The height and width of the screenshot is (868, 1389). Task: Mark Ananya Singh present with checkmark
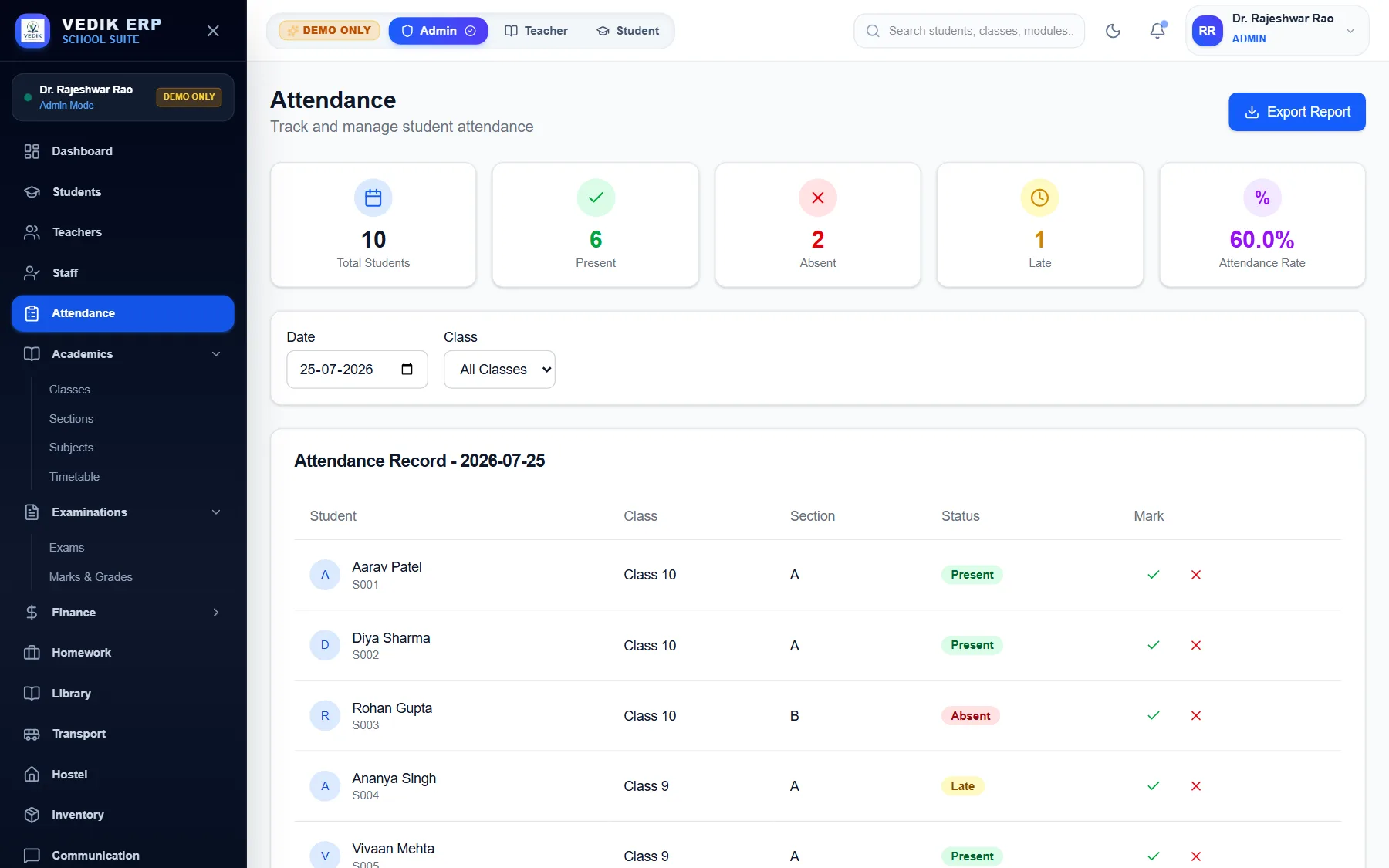tap(1154, 785)
